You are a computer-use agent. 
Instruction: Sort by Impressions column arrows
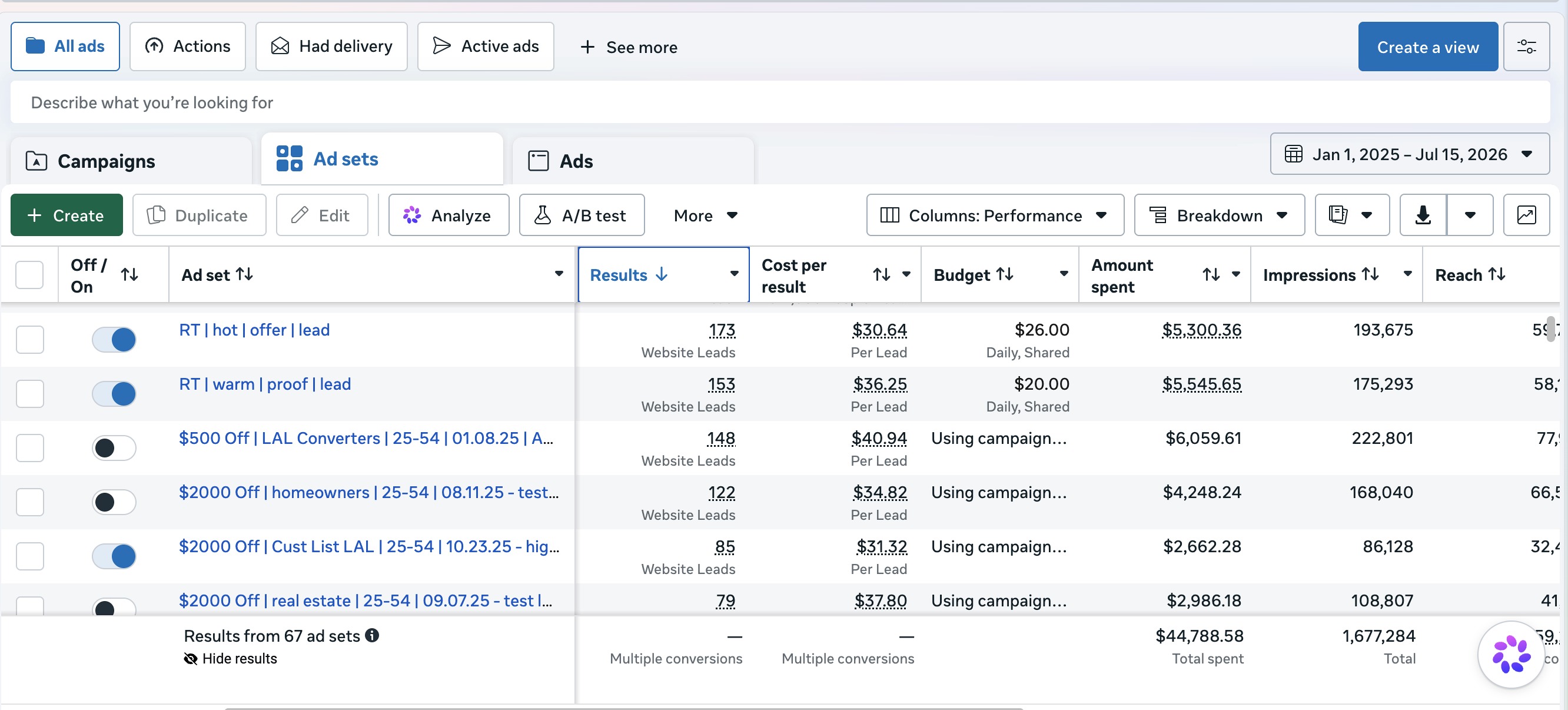coord(1370,274)
